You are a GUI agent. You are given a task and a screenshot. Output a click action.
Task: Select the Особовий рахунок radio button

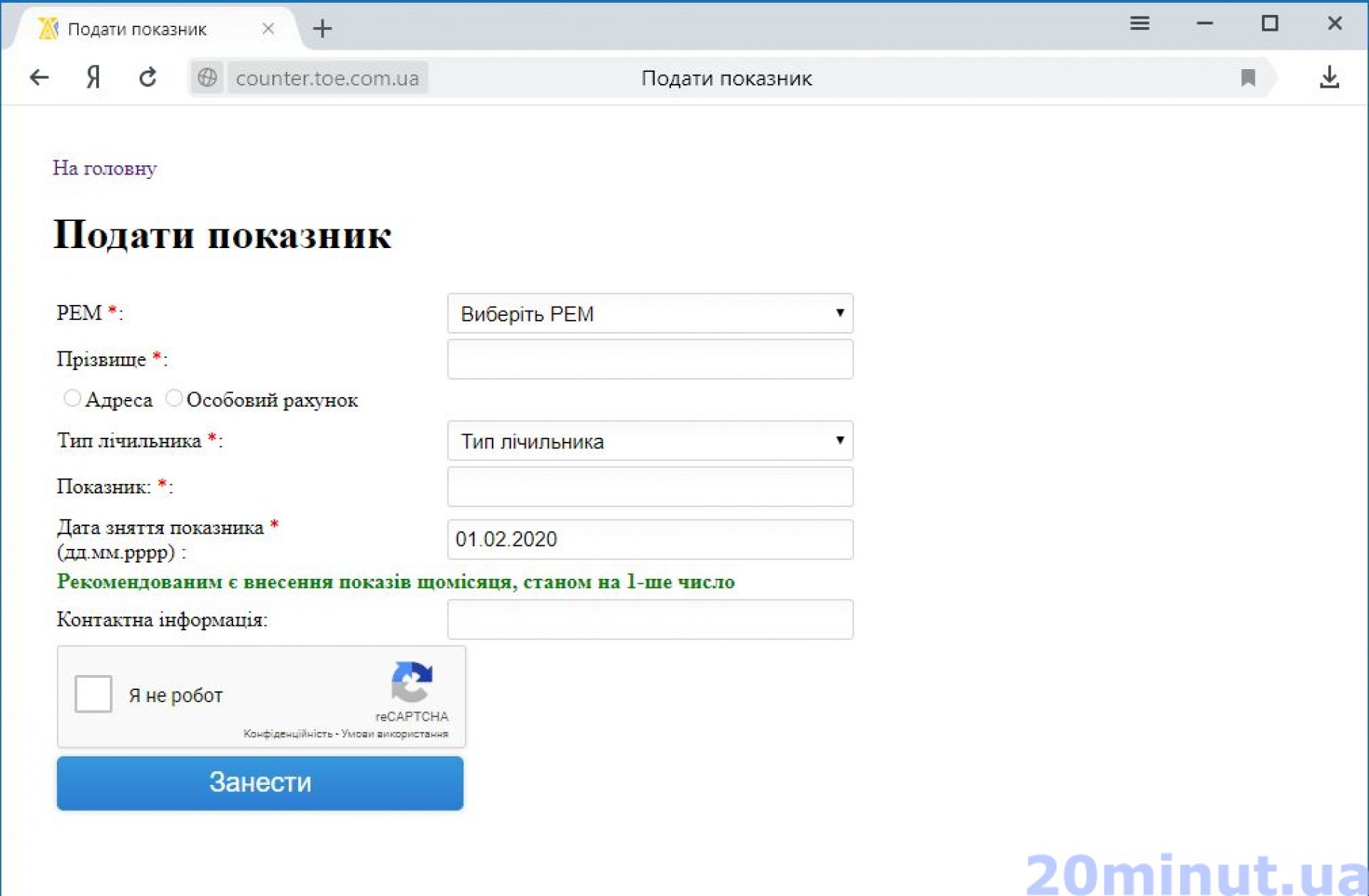click(174, 398)
